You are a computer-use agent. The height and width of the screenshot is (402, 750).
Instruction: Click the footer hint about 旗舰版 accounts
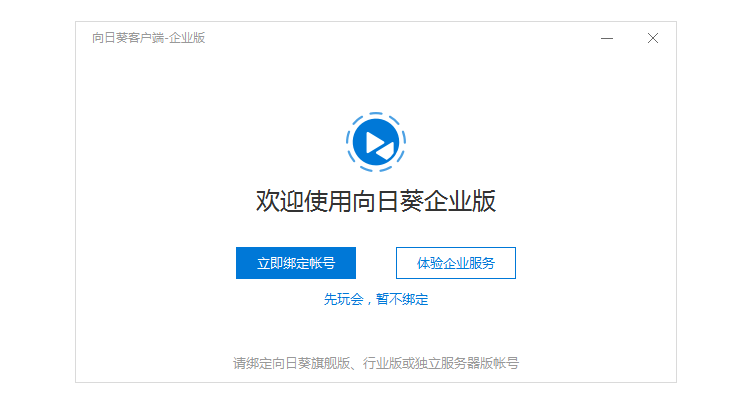376,363
